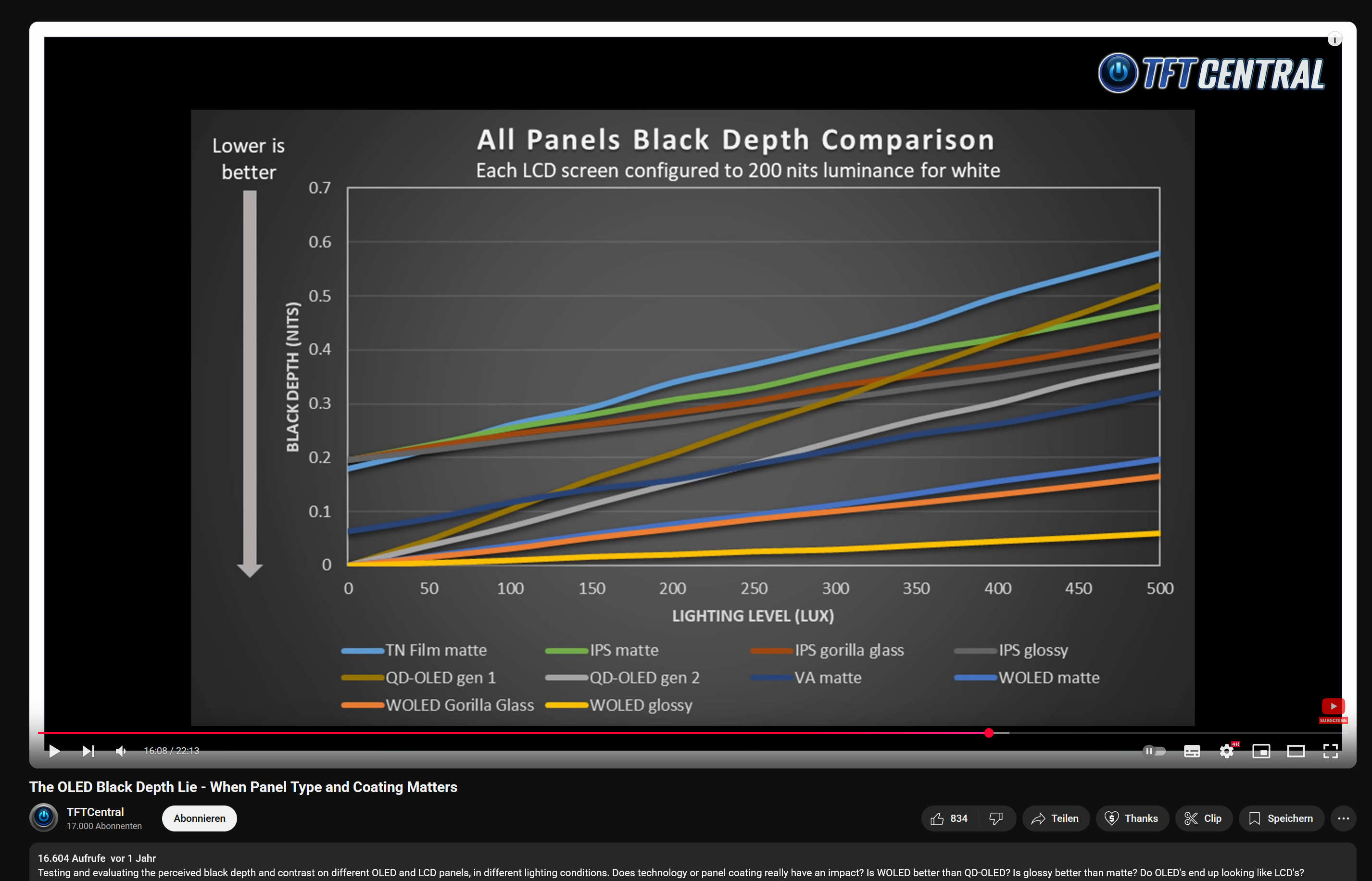Enter fullscreen mode
Image resolution: width=1372 pixels, height=881 pixels.
1330,751
